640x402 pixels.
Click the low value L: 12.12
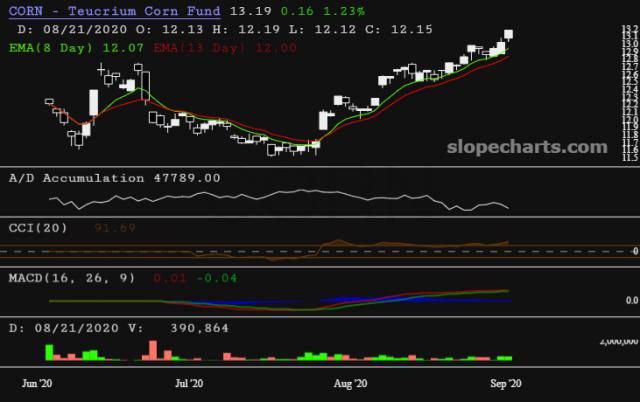[x=322, y=29]
